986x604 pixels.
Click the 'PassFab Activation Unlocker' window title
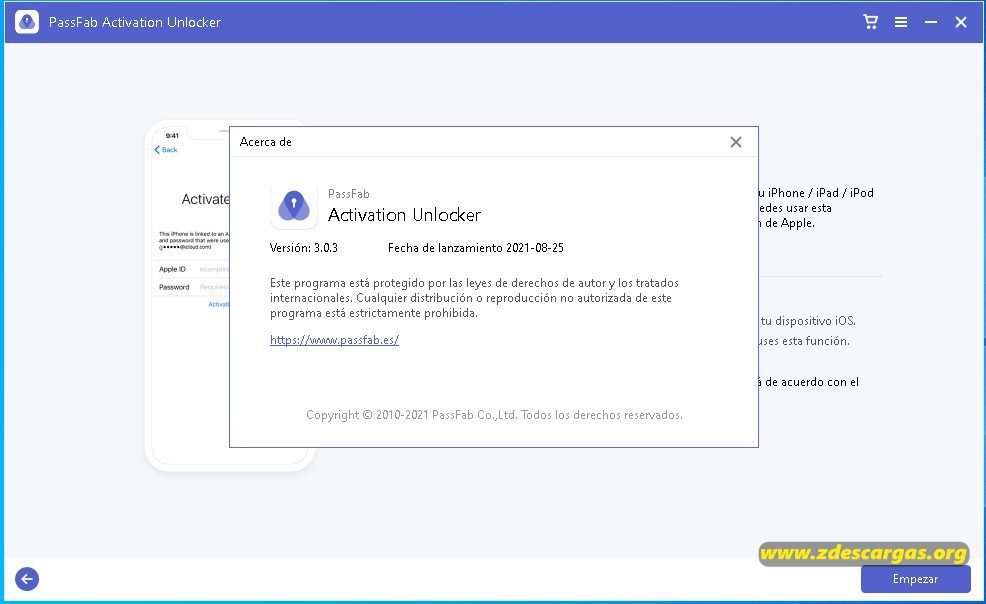[x=135, y=22]
